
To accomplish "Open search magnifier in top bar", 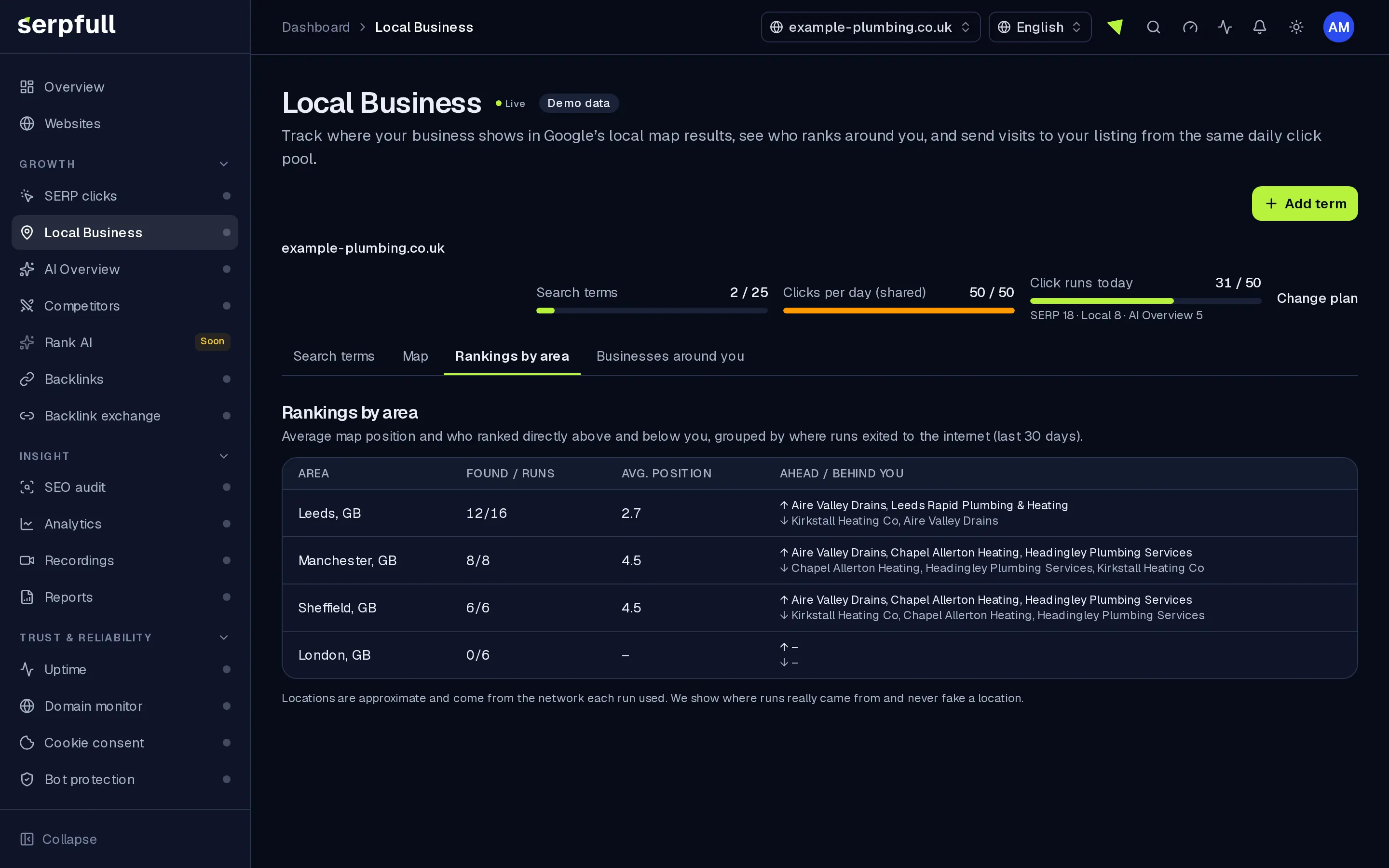I will (1153, 27).
